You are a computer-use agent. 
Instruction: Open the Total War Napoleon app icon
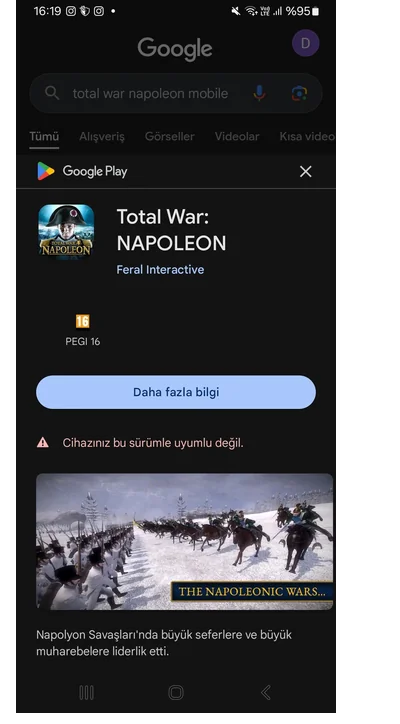66,232
